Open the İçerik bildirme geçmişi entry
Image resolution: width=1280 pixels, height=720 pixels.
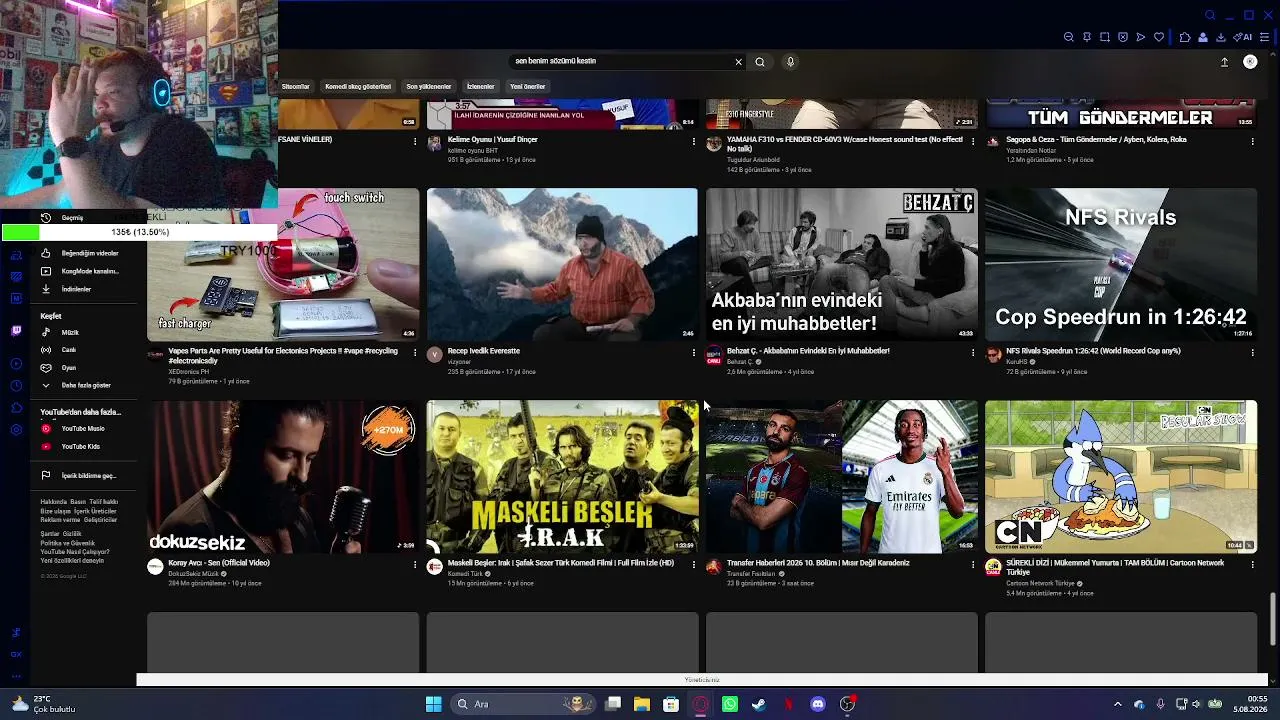click(x=88, y=476)
